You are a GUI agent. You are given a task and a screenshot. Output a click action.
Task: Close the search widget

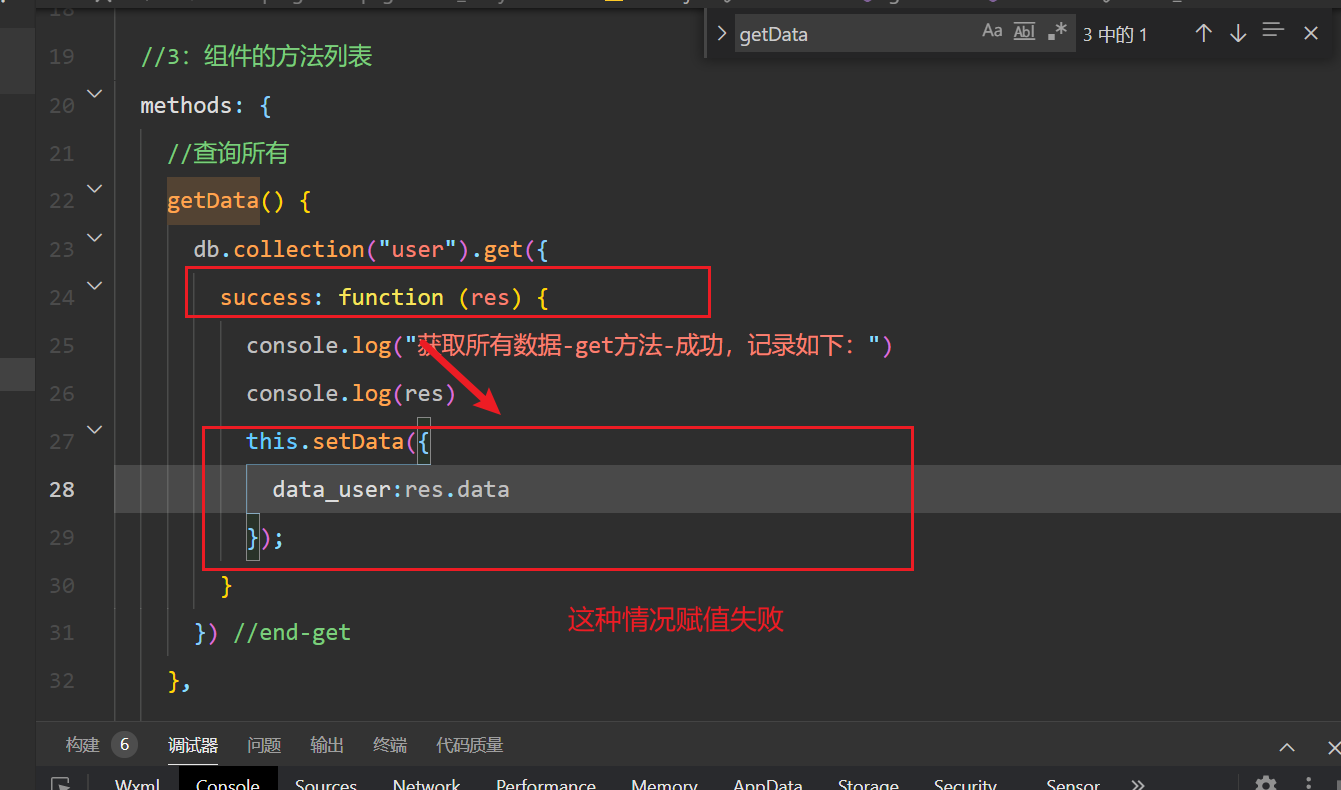pyautogui.click(x=1311, y=32)
